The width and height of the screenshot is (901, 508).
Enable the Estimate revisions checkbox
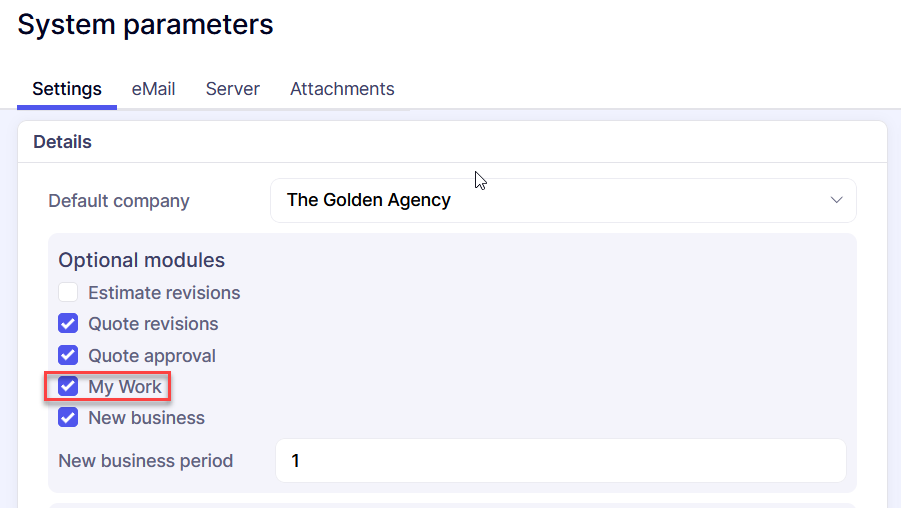click(68, 293)
